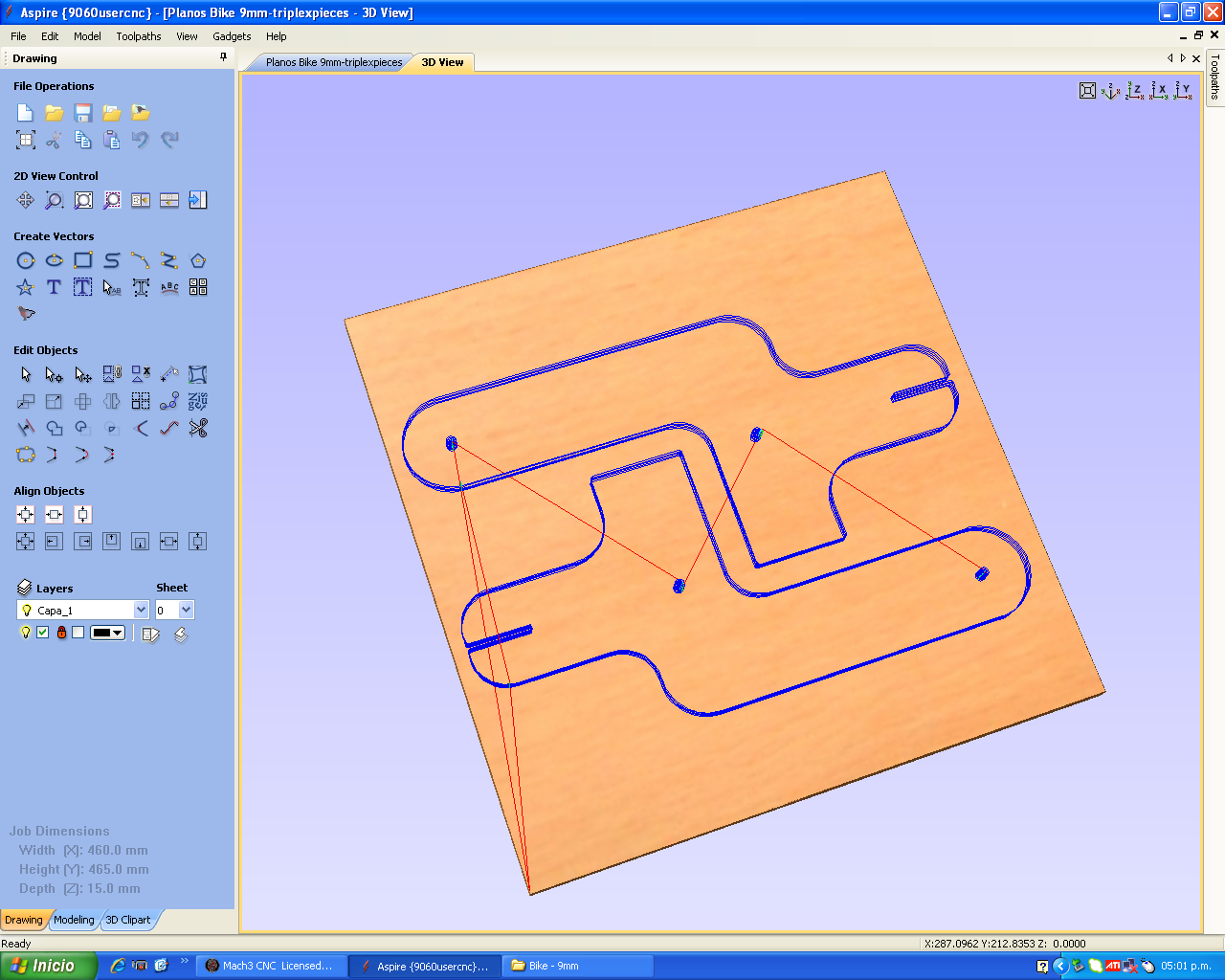Group selected objects with the chain icon

[112, 374]
